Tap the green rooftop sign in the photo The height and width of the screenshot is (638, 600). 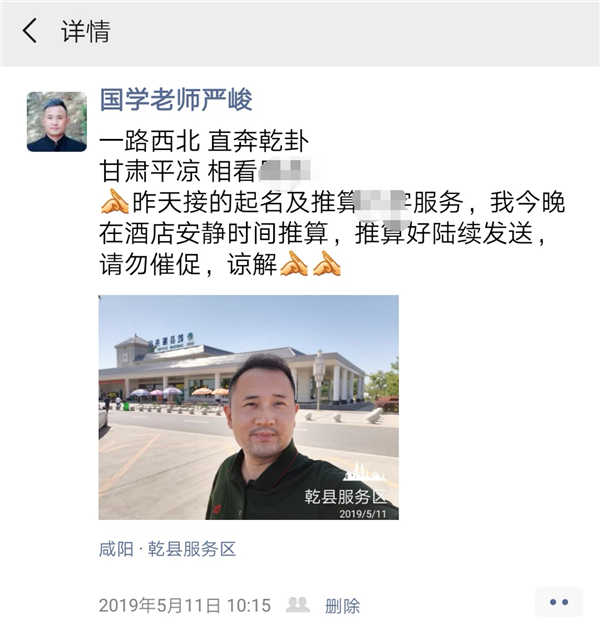point(171,342)
